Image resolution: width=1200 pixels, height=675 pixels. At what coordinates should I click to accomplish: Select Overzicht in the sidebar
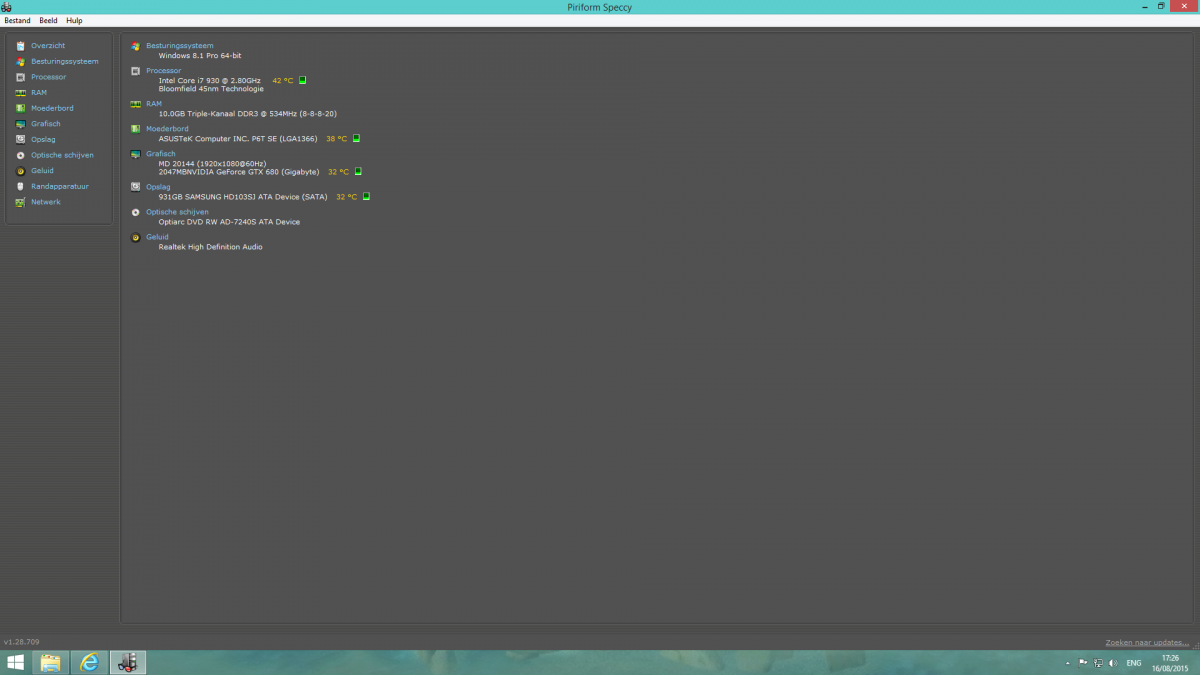[48, 46]
